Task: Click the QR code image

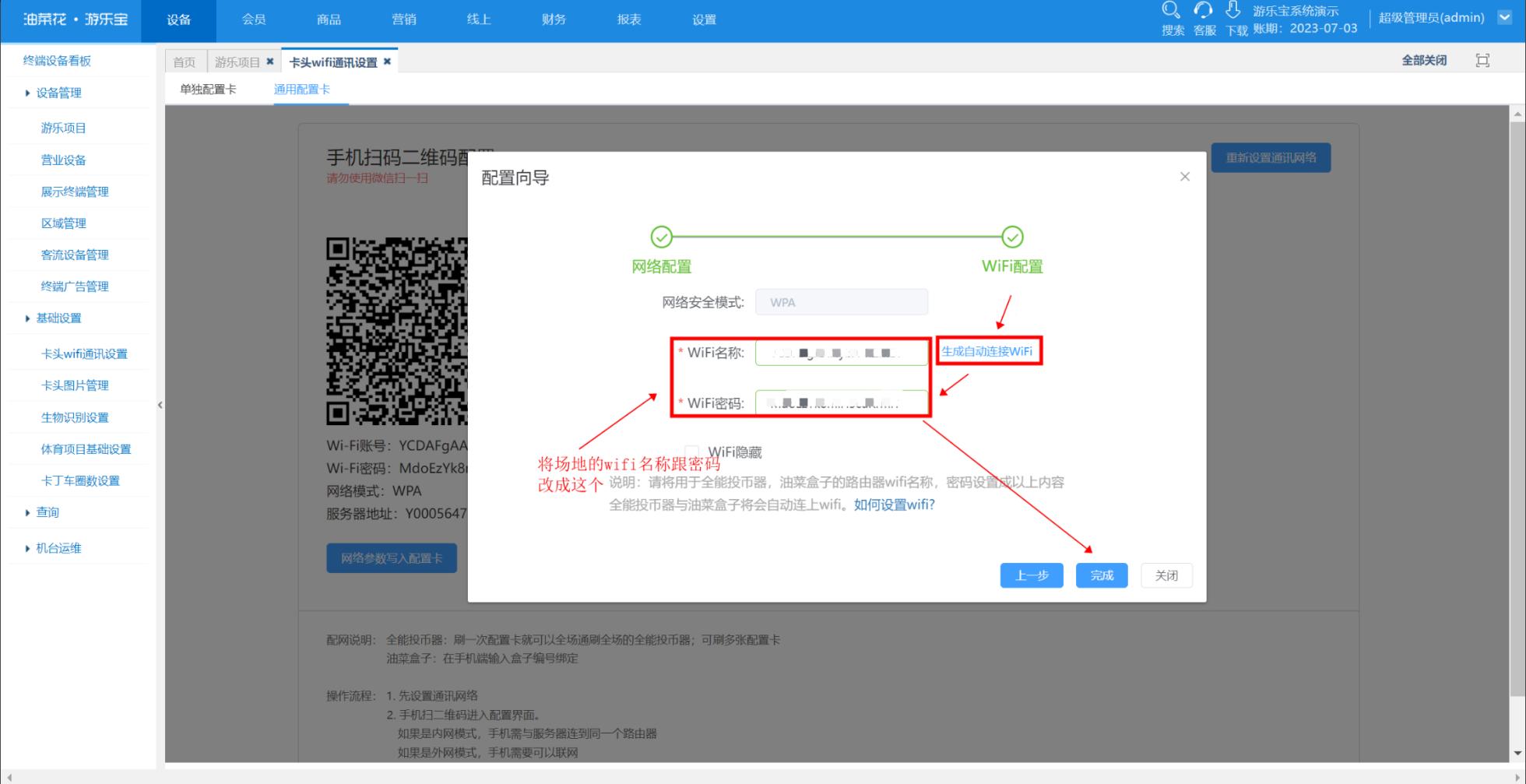Action: point(397,331)
